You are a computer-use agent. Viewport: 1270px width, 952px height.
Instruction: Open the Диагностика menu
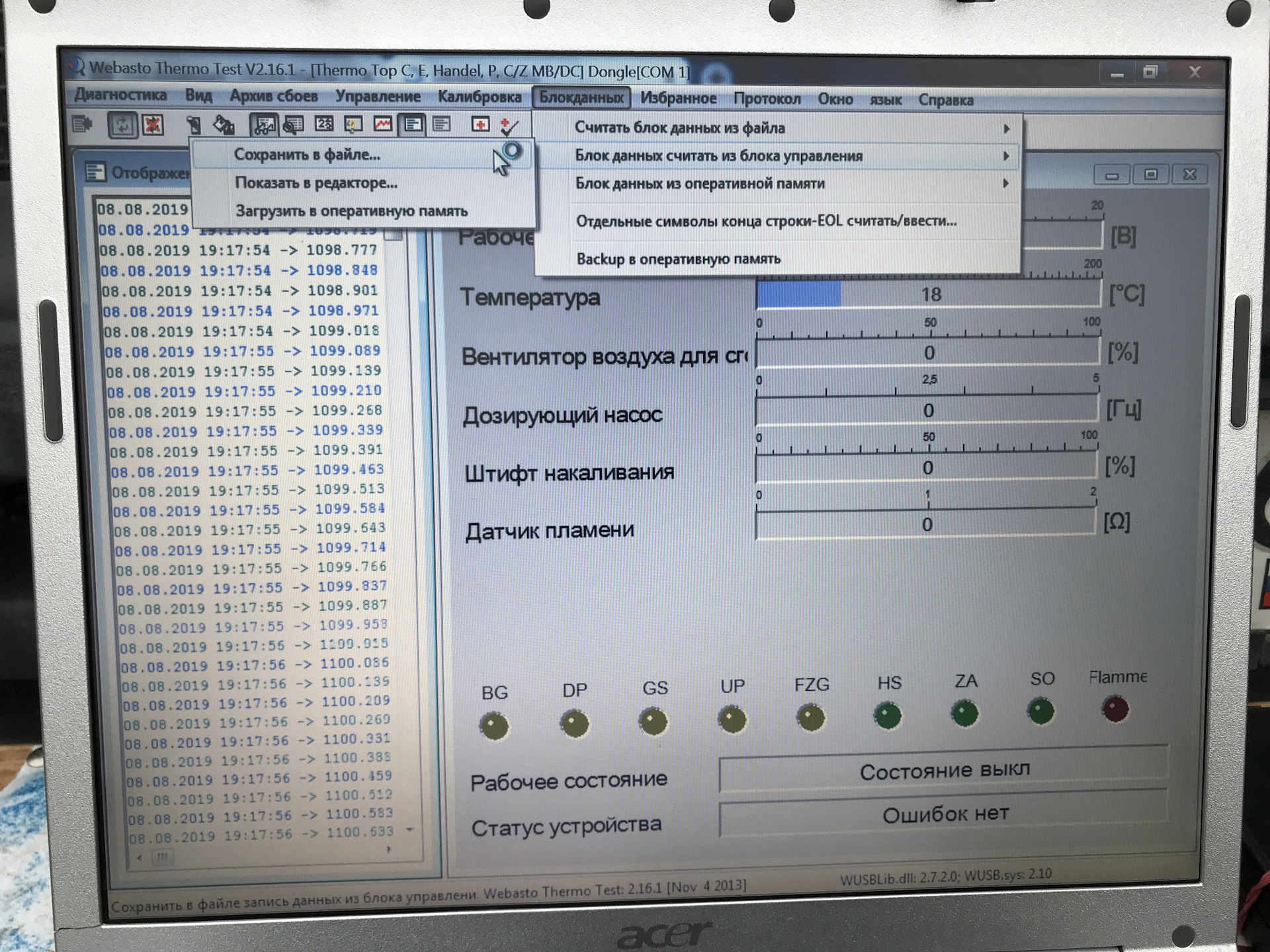pos(120,95)
